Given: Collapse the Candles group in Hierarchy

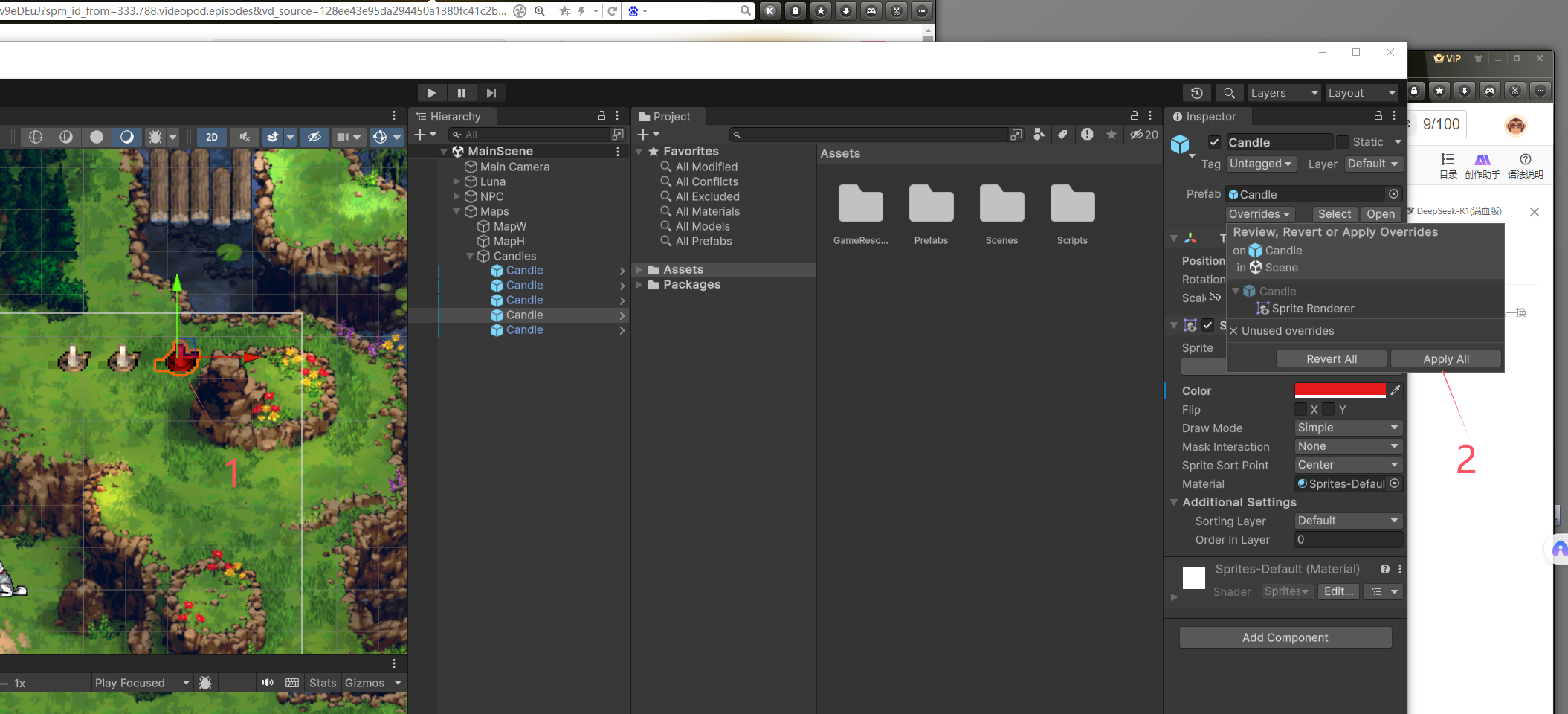Looking at the screenshot, I should (470, 256).
